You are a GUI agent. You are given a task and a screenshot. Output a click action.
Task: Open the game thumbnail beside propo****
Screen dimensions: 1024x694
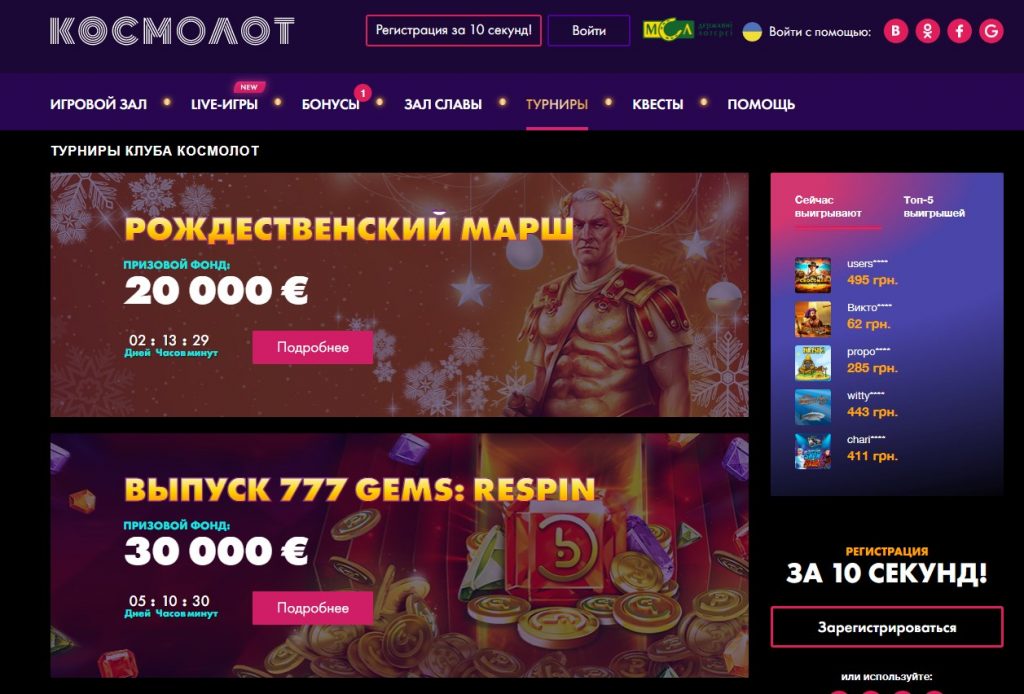812,363
